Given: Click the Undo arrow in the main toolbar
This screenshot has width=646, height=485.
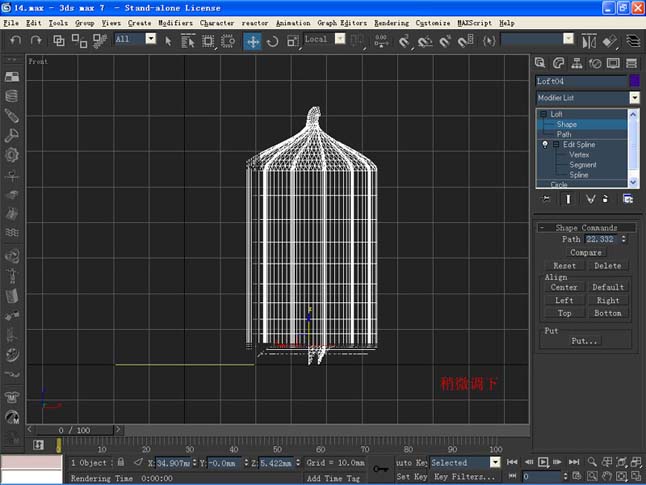Looking at the screenshot, I should click(x=15, y=41).
